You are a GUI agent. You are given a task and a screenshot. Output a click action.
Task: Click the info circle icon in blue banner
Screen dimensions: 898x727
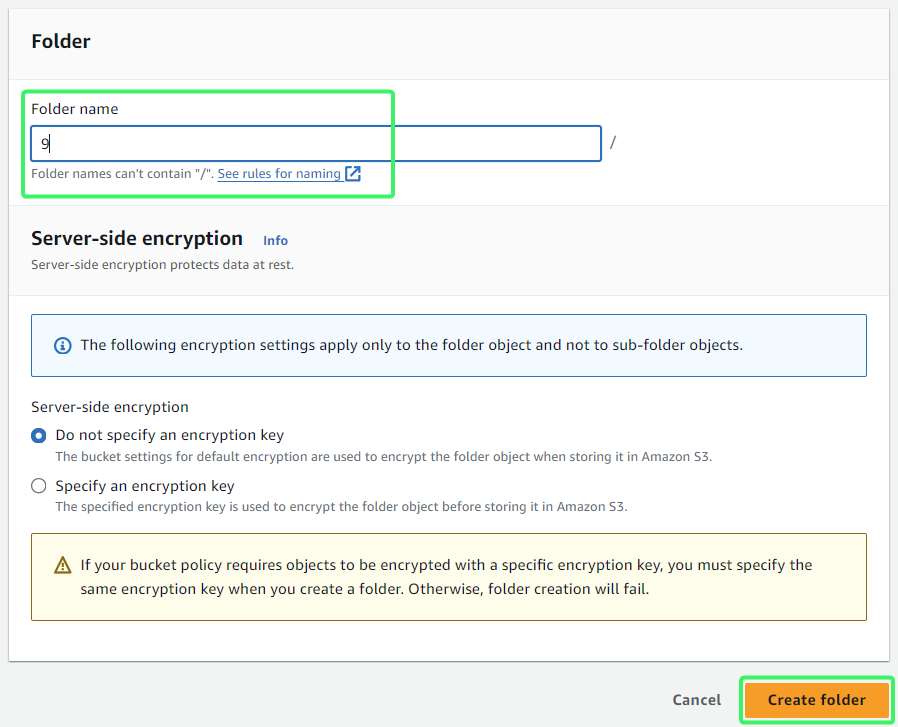(62, 345)
